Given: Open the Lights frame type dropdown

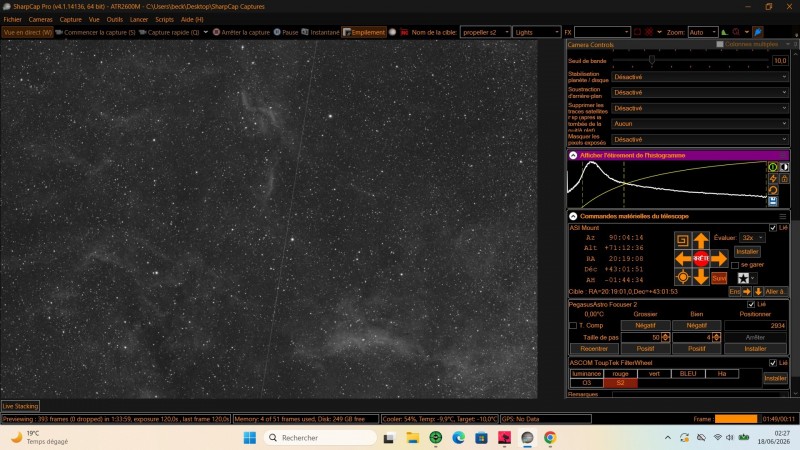Looking at the screenshot, I should pyautogui.click(x=537, y=32).
